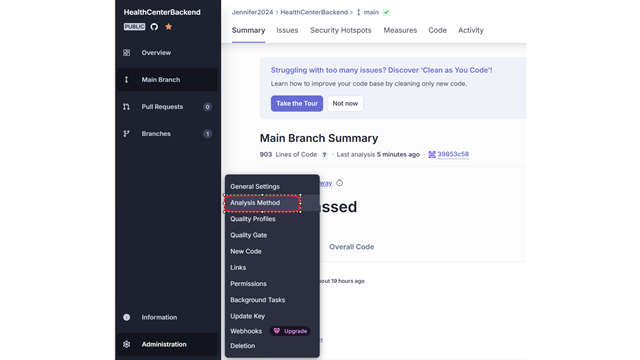Image resolution: width=640 pixels, height=360 pixels.
Task: Click the Jennifer2024 breadcrumb link
Action: [x=252, y=12]
